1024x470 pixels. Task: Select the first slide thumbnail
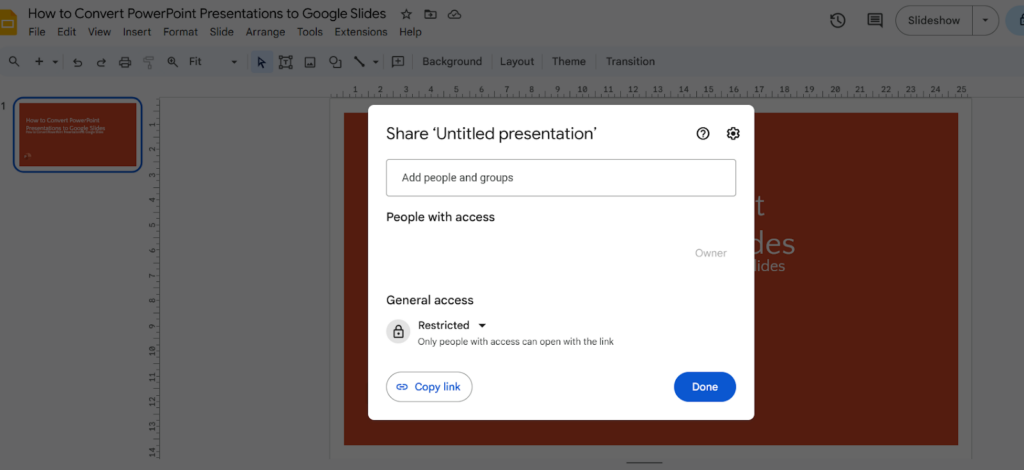click(78, 134)
